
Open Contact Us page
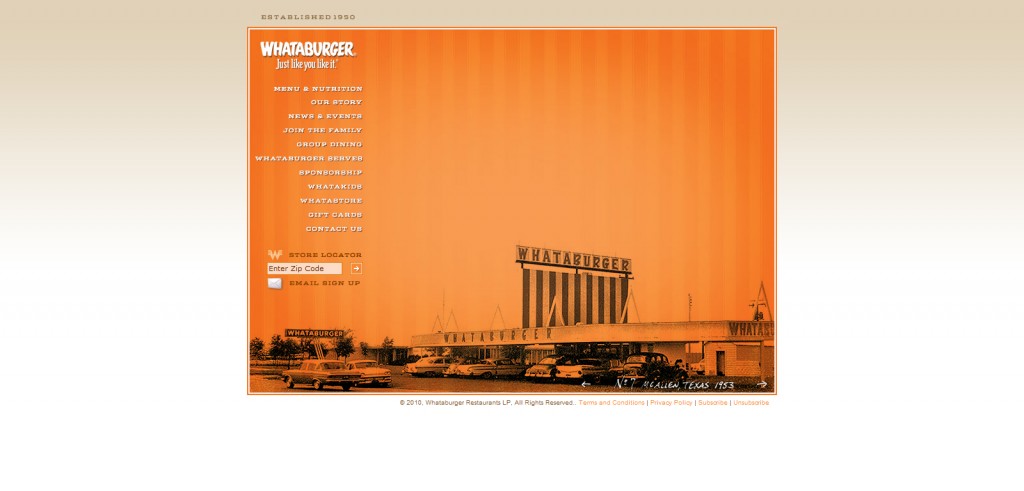[334, 229]
